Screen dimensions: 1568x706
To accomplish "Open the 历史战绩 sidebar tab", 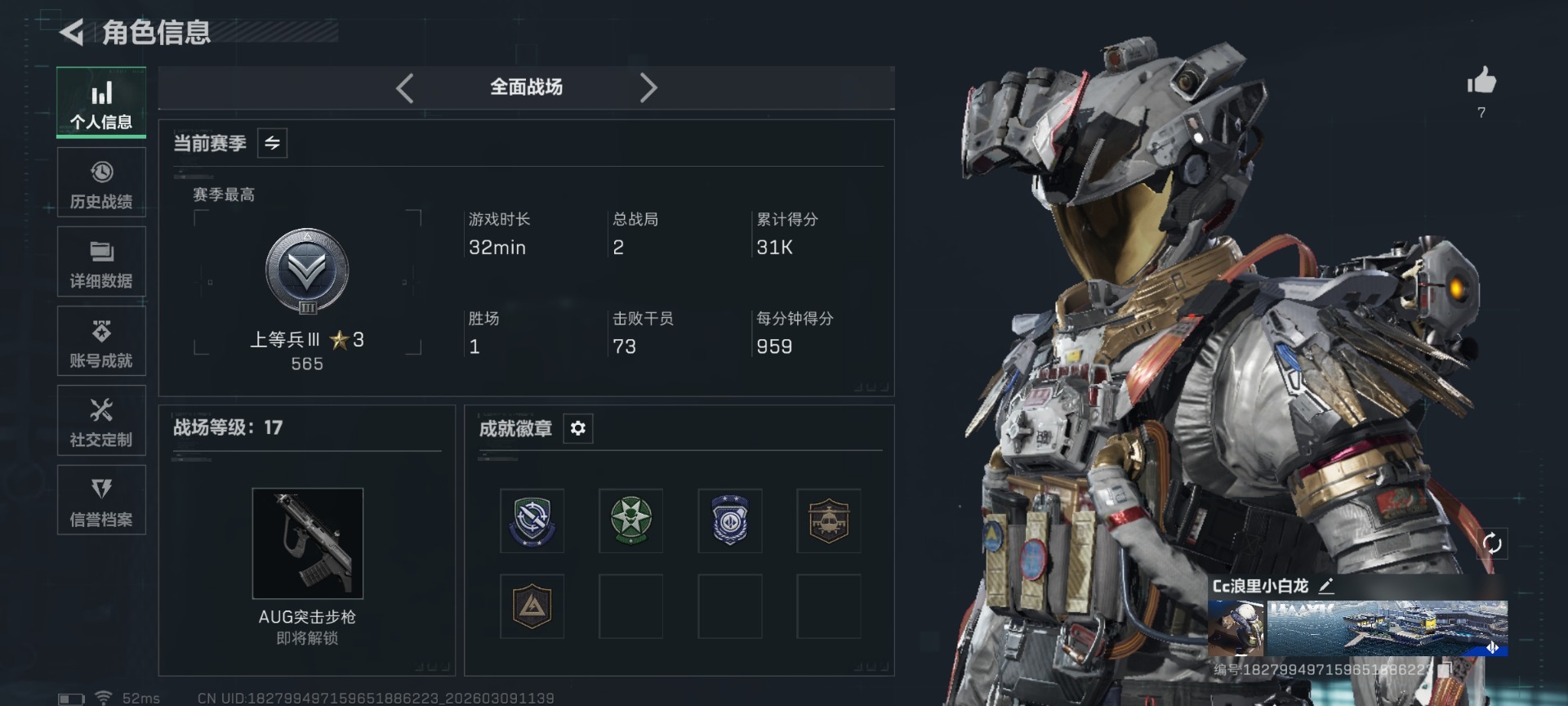I will tap(101, 183).
